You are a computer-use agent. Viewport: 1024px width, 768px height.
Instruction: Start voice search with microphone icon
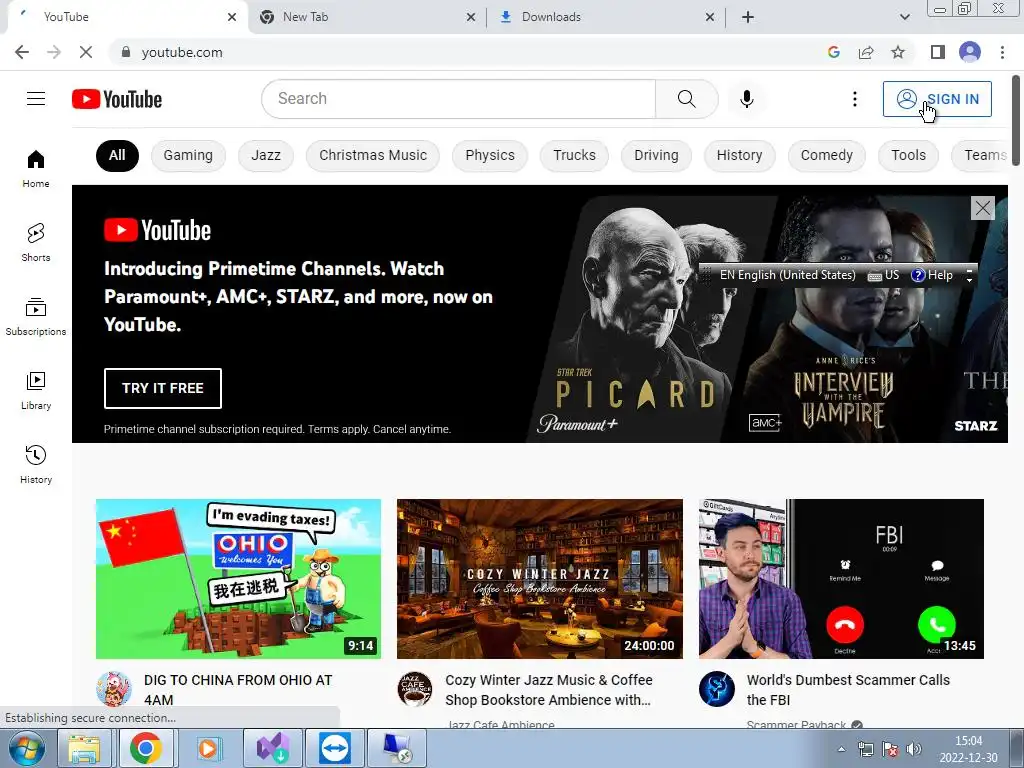746,99
